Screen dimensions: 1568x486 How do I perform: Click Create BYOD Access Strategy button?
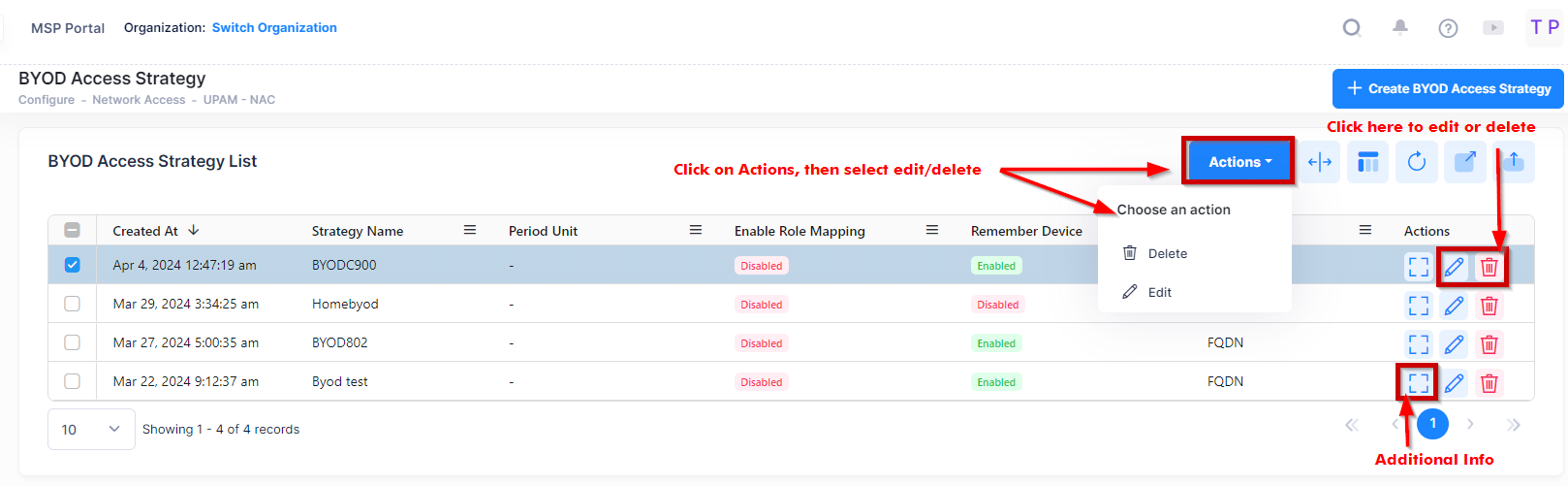pos(1448,88)
